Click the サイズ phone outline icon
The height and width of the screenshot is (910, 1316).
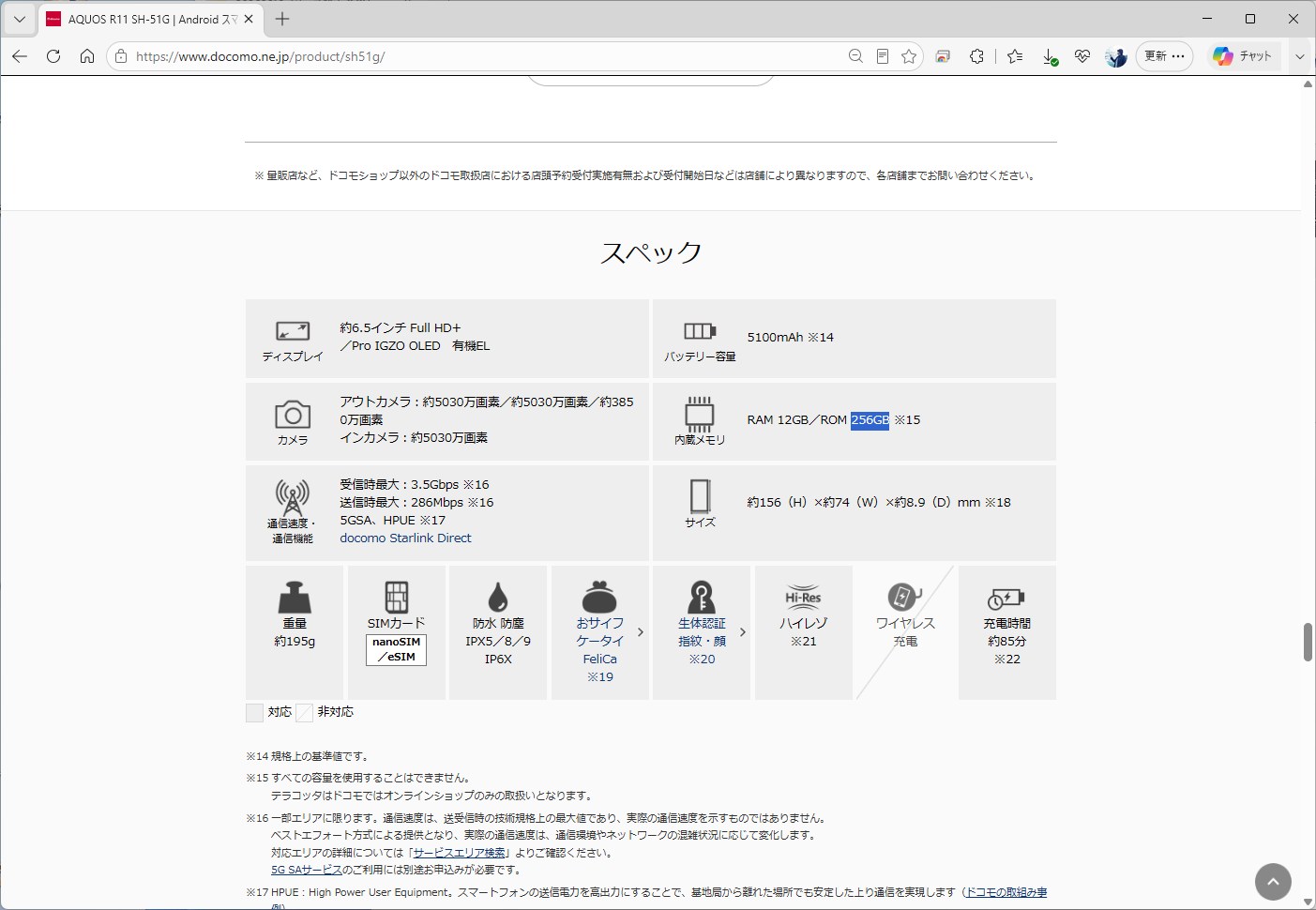pyautogui.click(x=700, y=495)
